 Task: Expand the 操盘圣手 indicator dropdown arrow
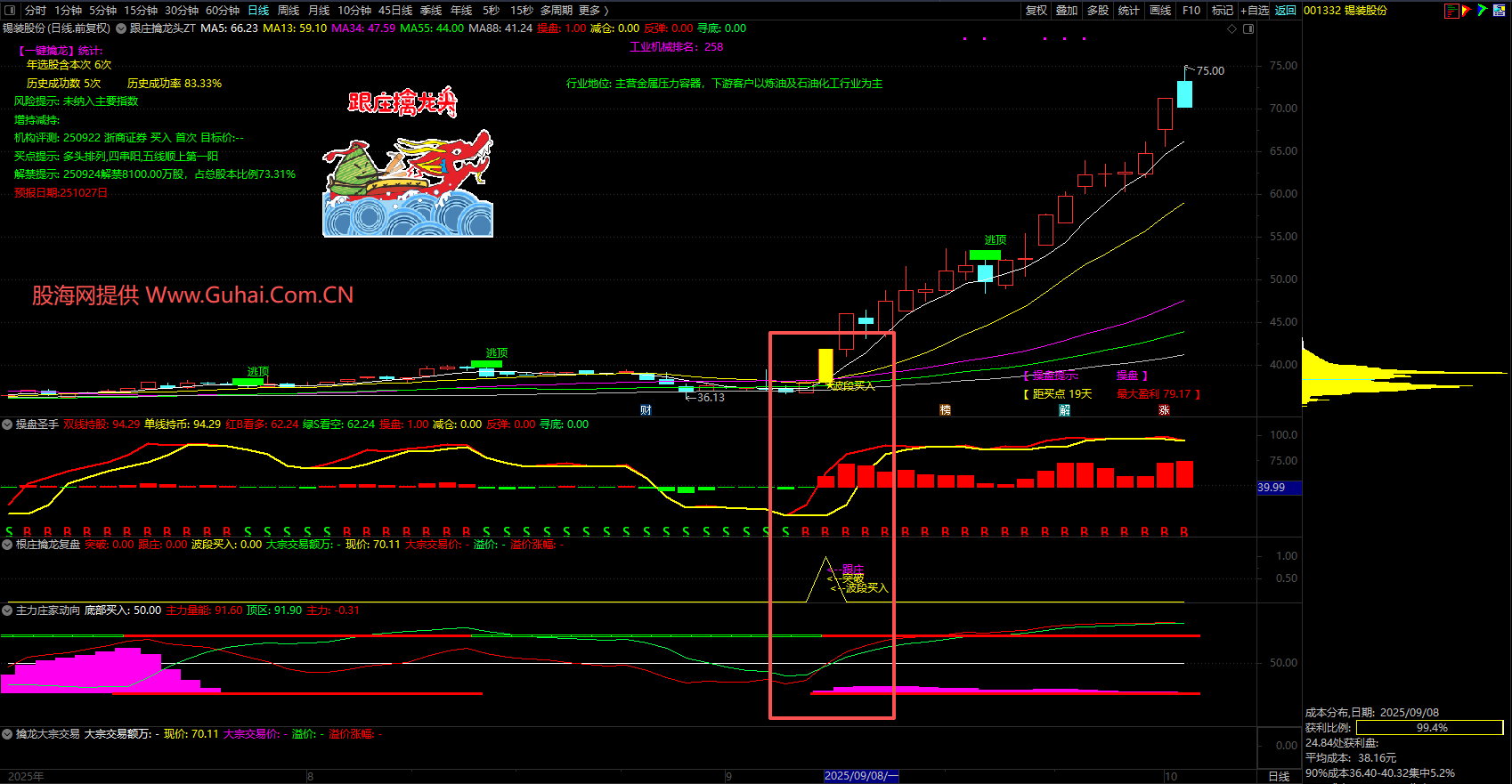pyautogui.click(x=8, y=424)
